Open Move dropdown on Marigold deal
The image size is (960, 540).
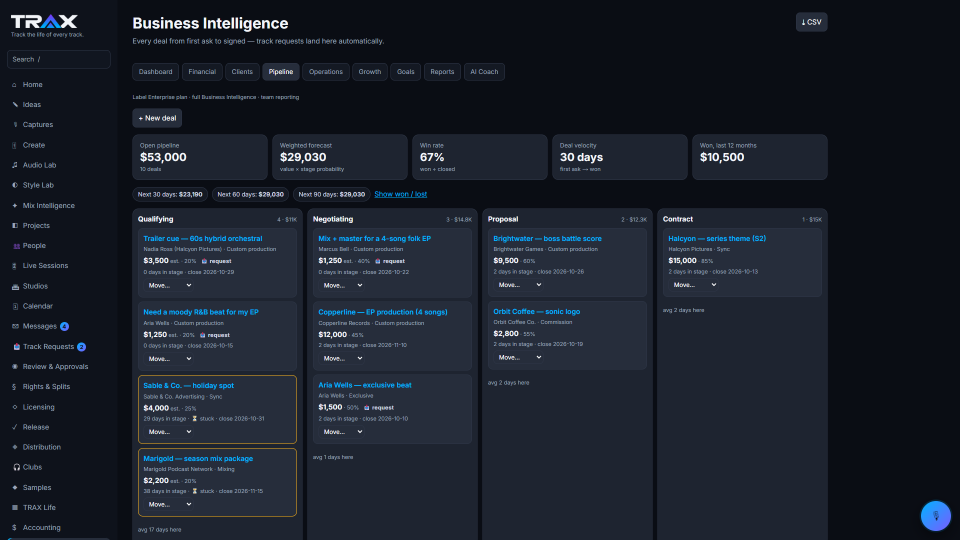[170, 504]
